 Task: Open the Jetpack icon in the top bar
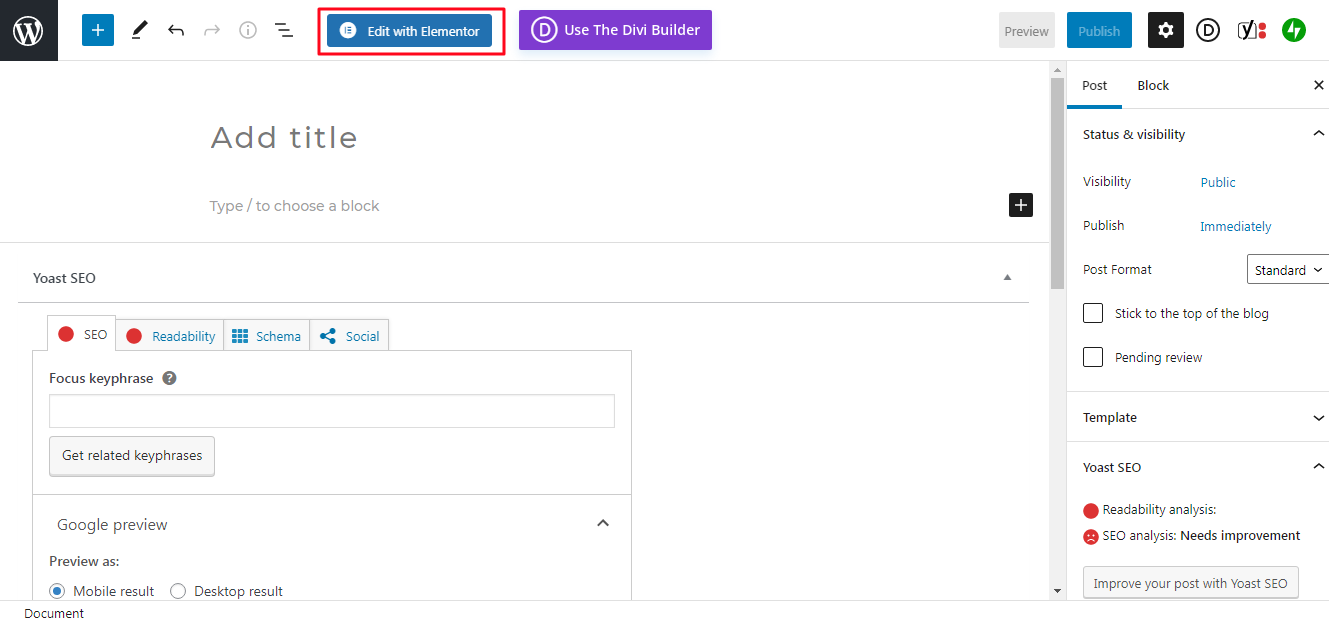click(x=1293, y=30)
